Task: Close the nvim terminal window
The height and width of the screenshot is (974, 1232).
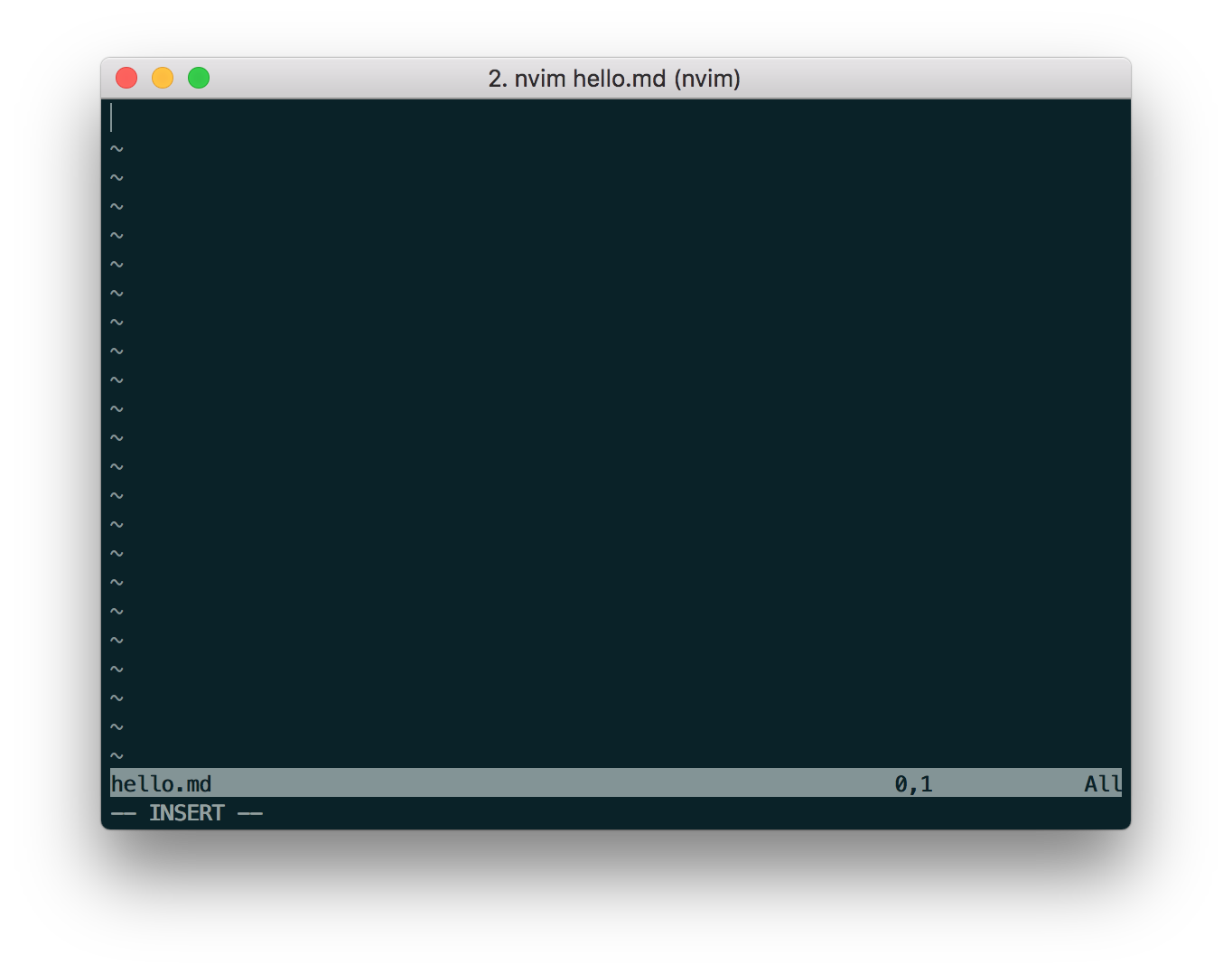Action: point(126,79)
